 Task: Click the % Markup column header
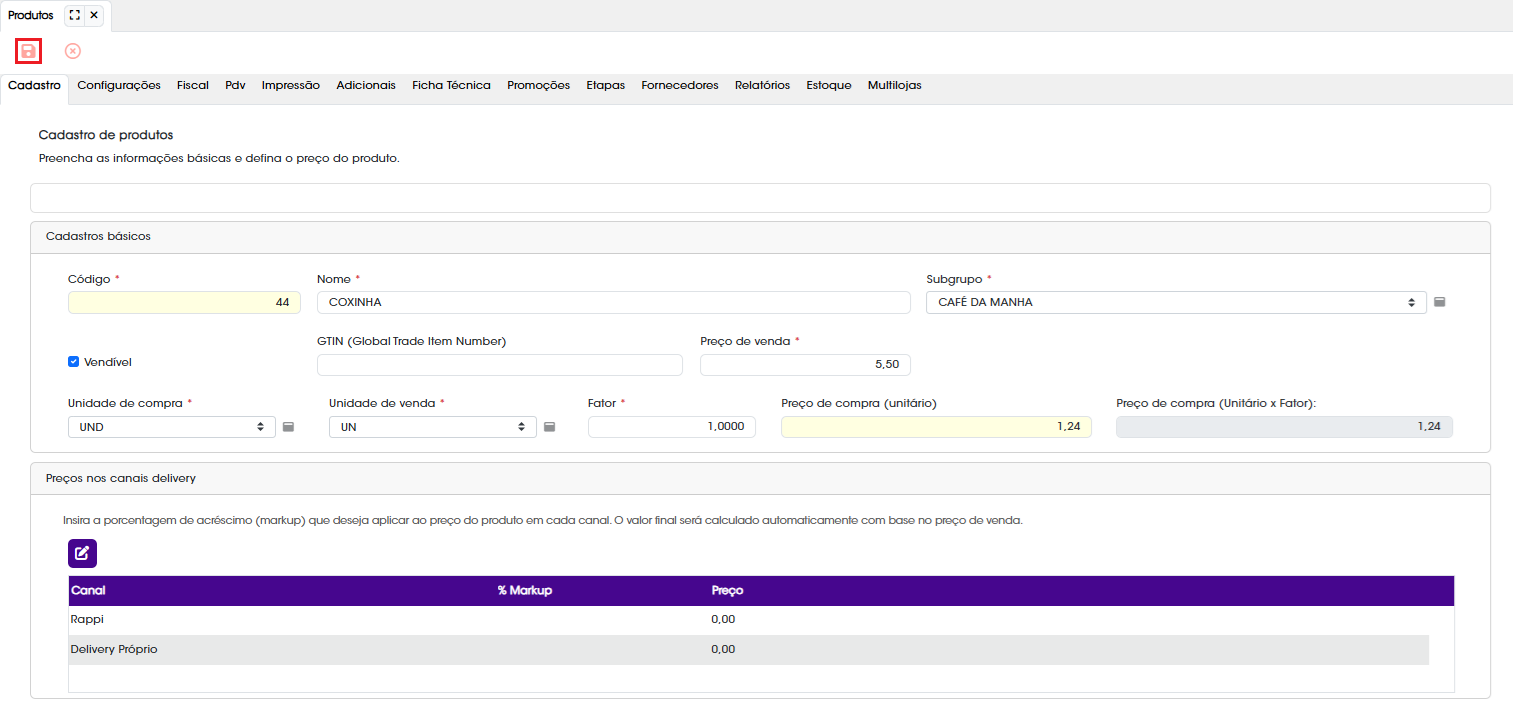(x=525, y=591)
